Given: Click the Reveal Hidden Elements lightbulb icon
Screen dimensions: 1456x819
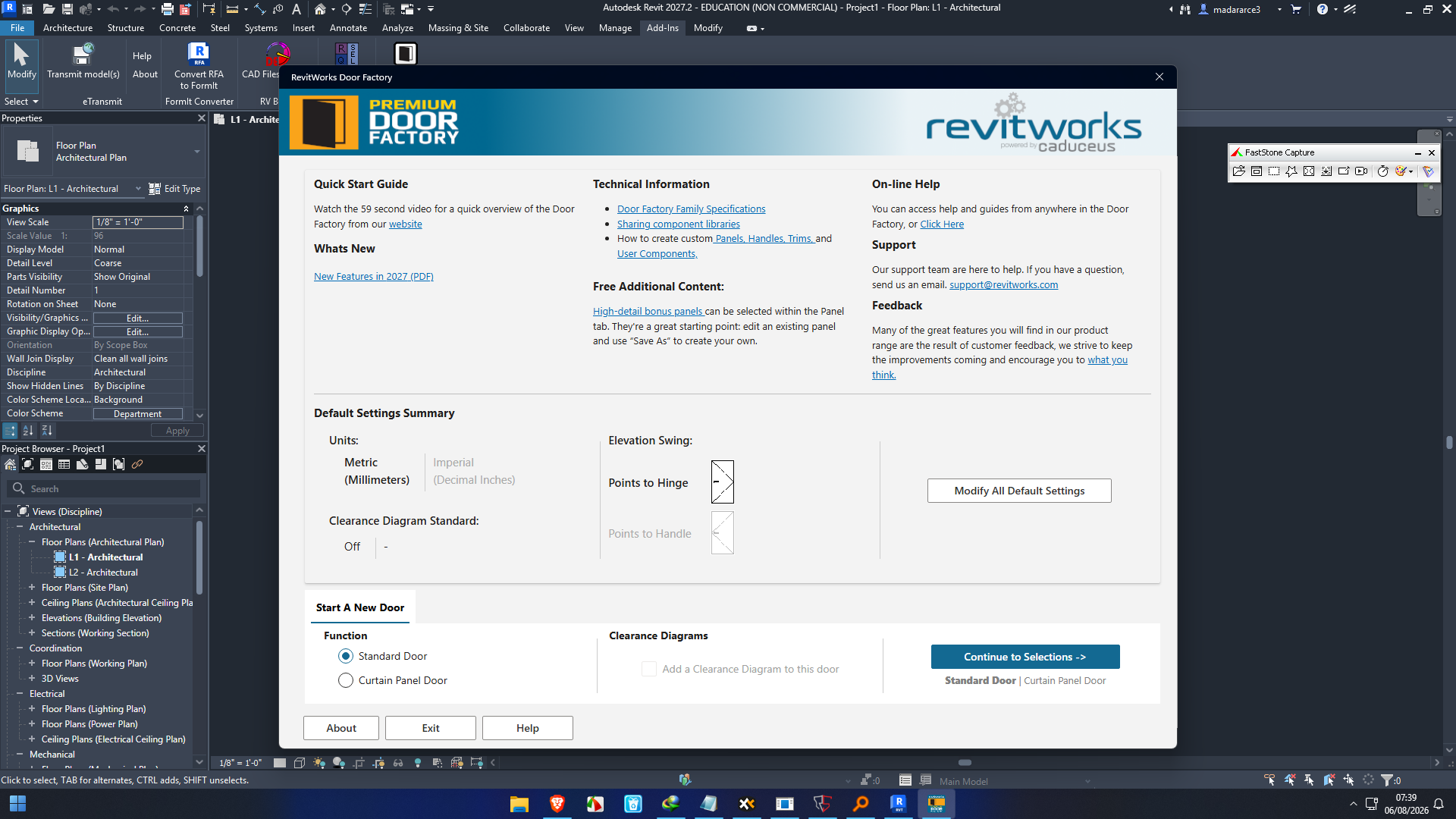Looking at the screenshot, I should coord(418,763).
